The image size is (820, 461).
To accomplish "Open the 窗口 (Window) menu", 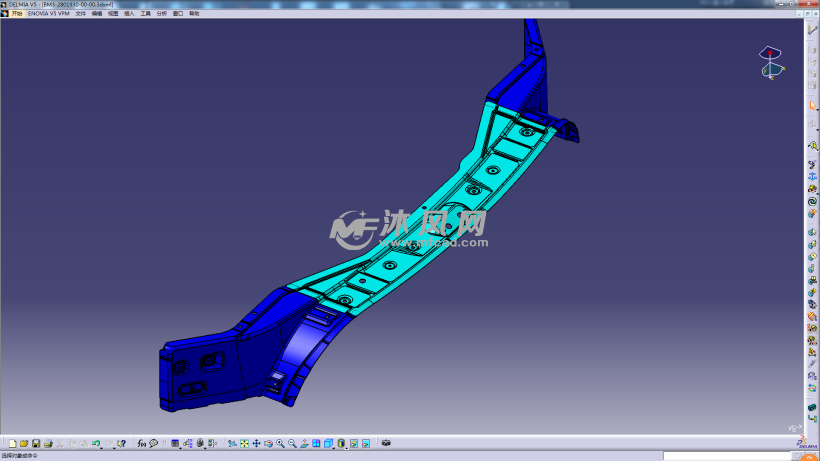I will tap(178, 14).
